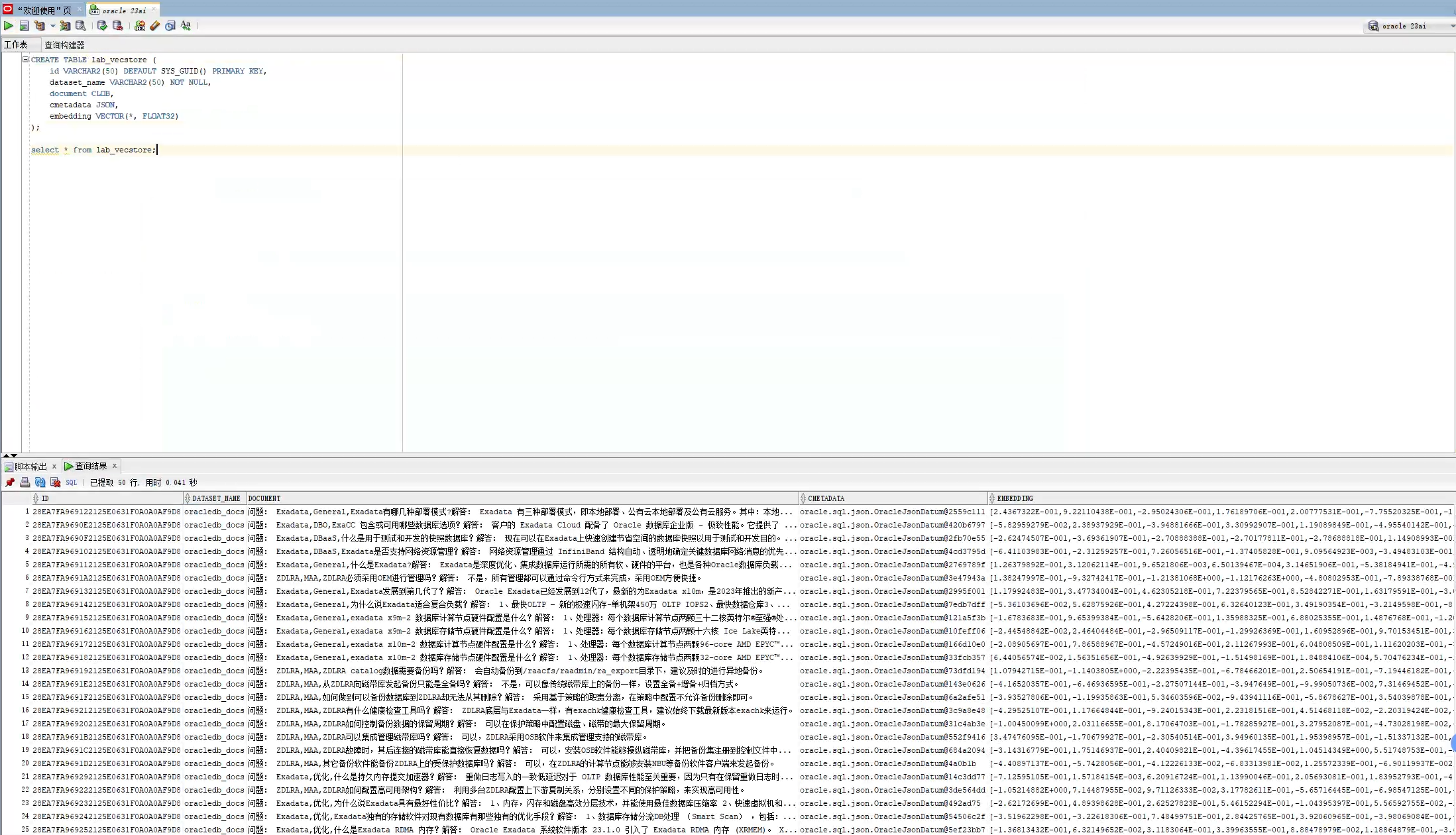Click the EMBEDDING column header
This screenshot has width=1456, height=835.
tap(1221, 498)
